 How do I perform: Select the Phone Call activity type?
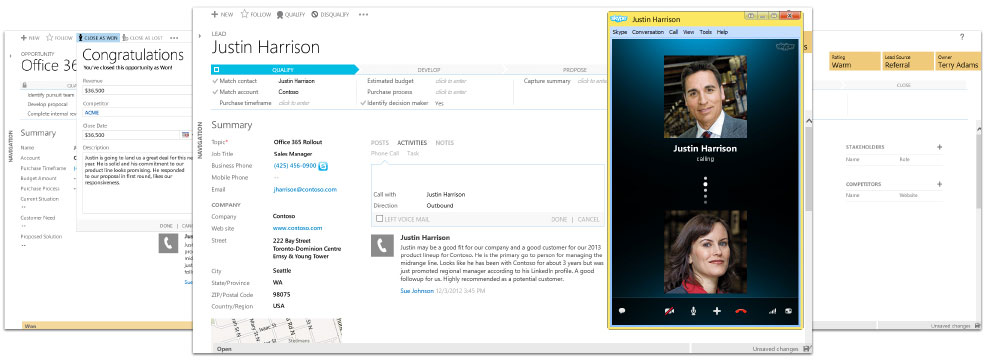[385, 154]
